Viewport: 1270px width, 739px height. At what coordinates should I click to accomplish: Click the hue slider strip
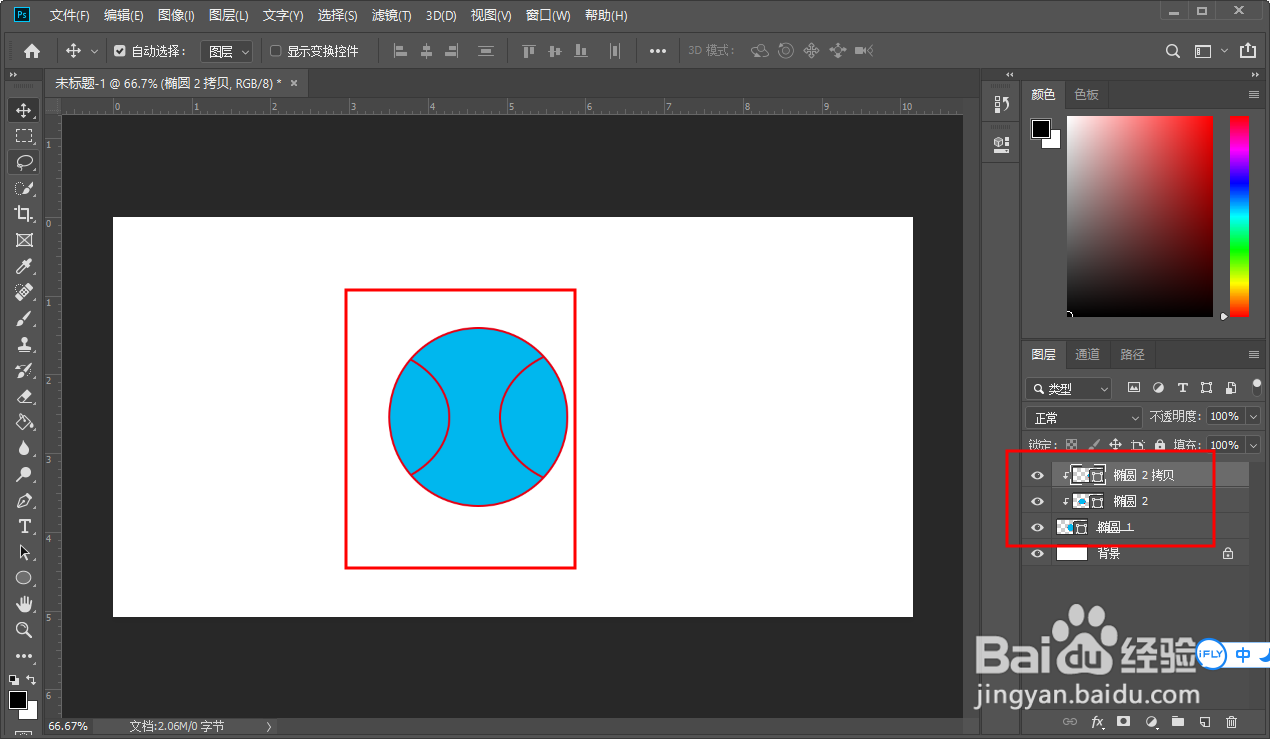click(1239, 216)
